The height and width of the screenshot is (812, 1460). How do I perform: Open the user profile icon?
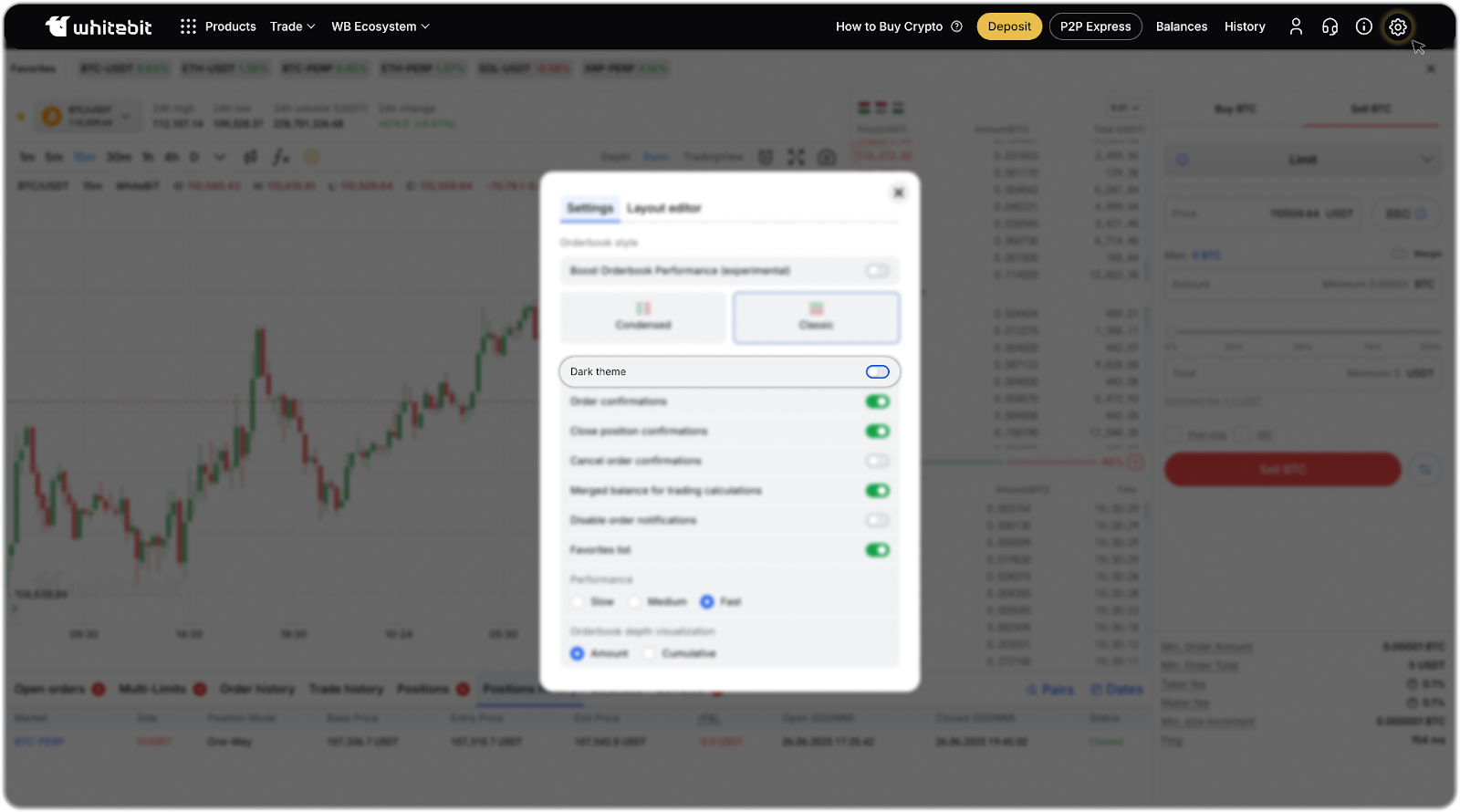(x=1296, y=27)
